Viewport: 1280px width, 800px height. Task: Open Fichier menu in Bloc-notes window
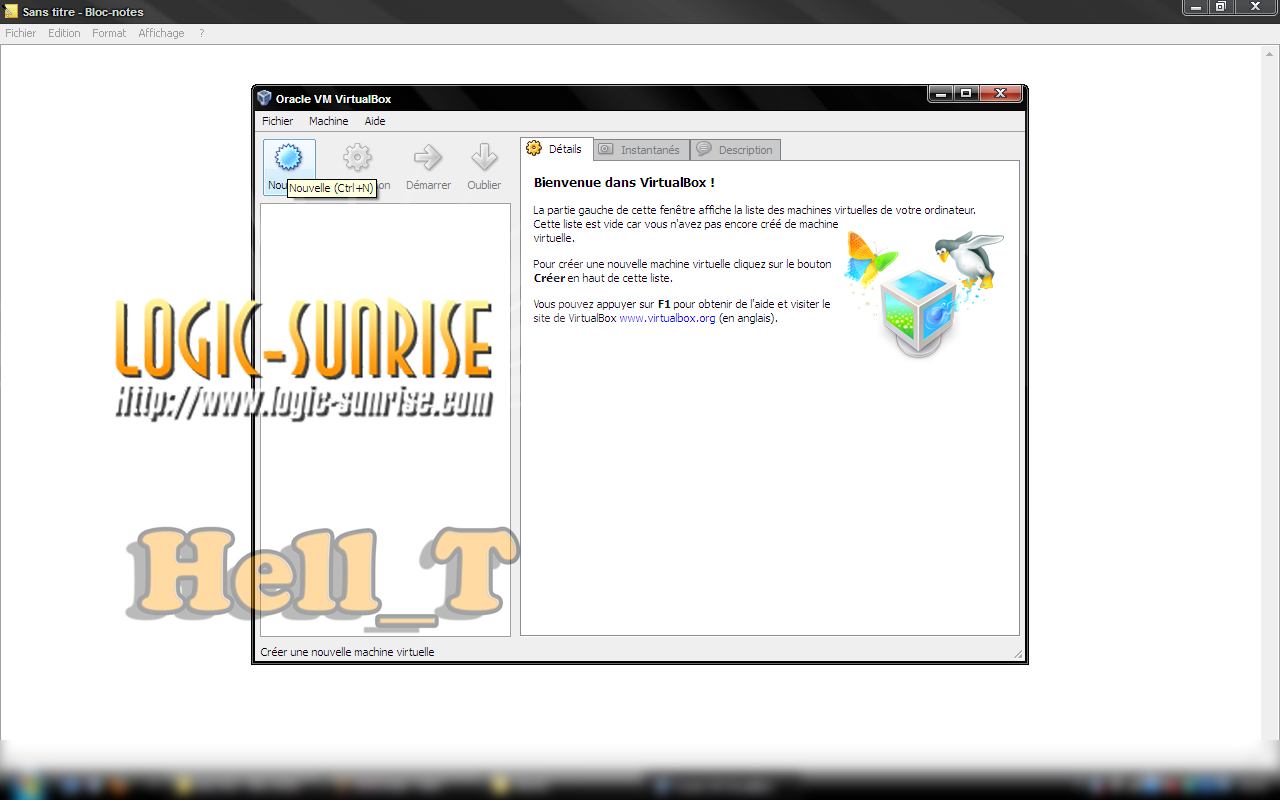click(20, 33)
